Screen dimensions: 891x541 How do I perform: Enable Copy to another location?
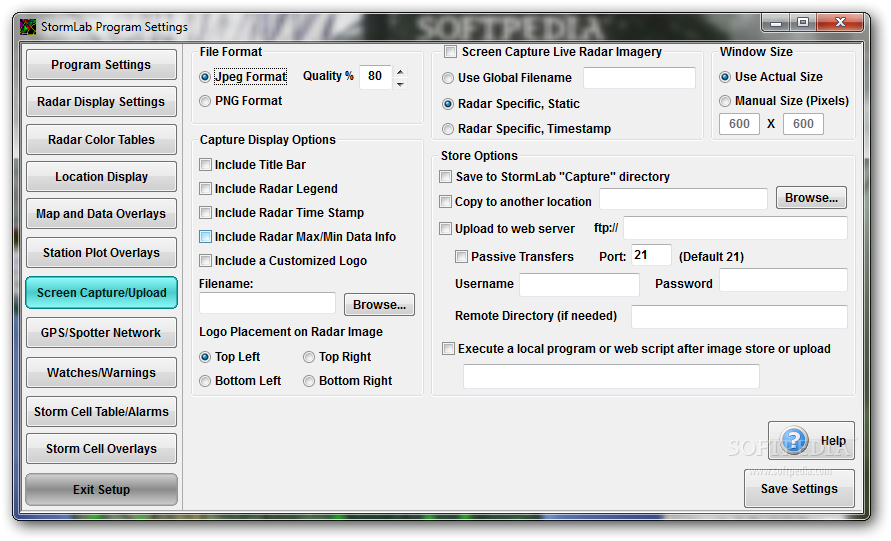[x=446, y=202]
